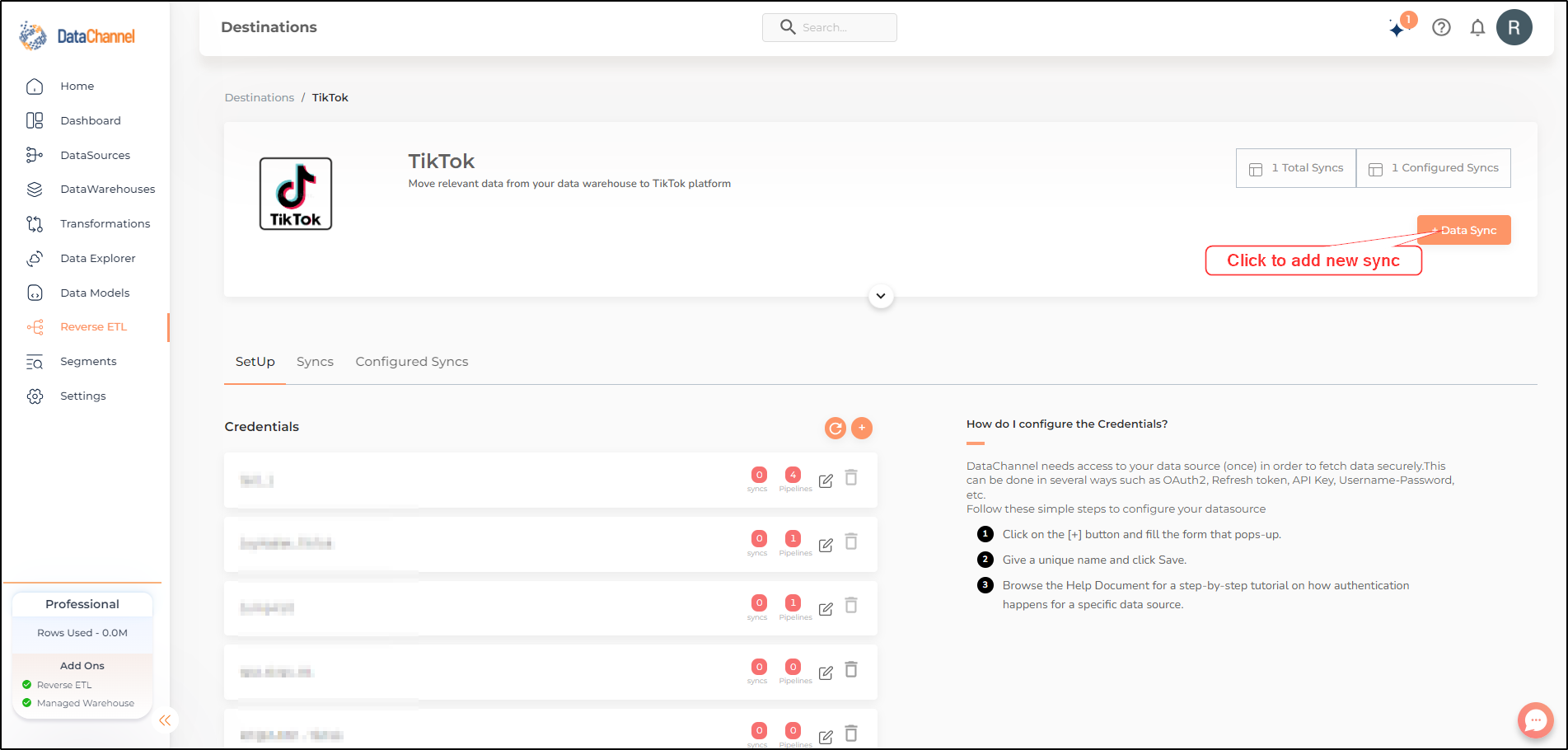The image size is (1568, 750).
Task: Click the Destinations page title
Action: tap(269, 27)
